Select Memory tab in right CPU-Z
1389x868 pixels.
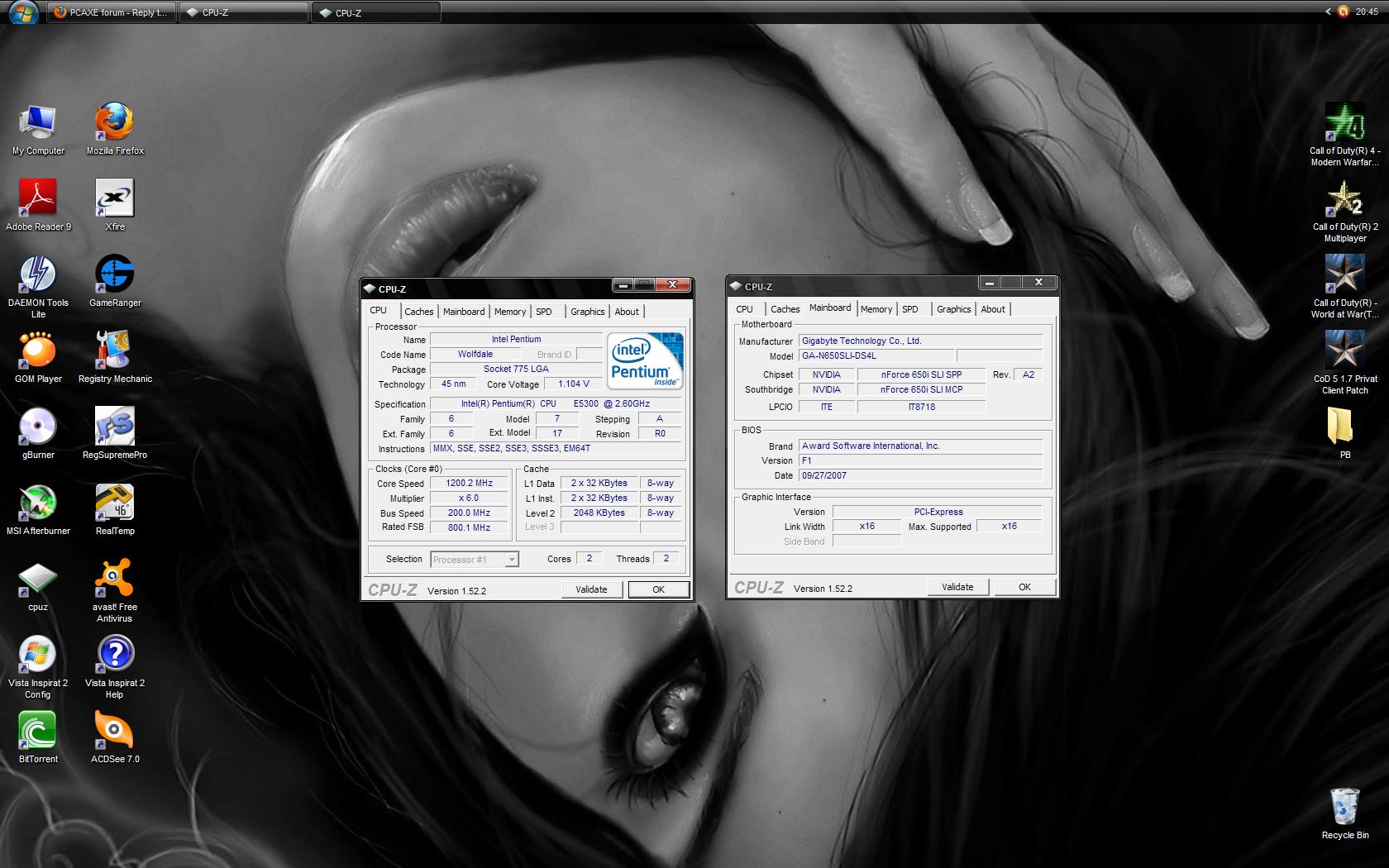[876, 309]
